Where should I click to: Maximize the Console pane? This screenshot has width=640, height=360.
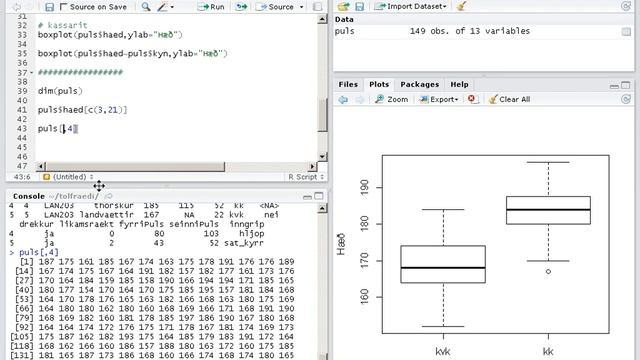(x=319, y=196)
